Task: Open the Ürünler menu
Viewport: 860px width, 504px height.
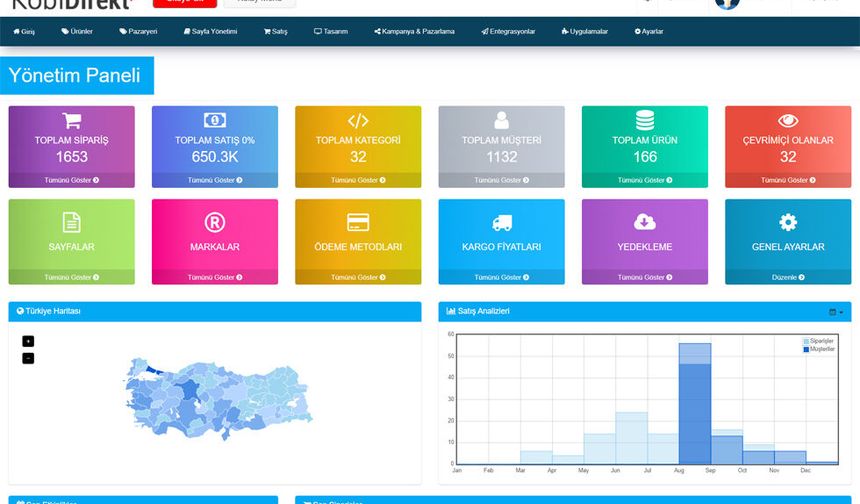Action: click(x=77, y=31)
